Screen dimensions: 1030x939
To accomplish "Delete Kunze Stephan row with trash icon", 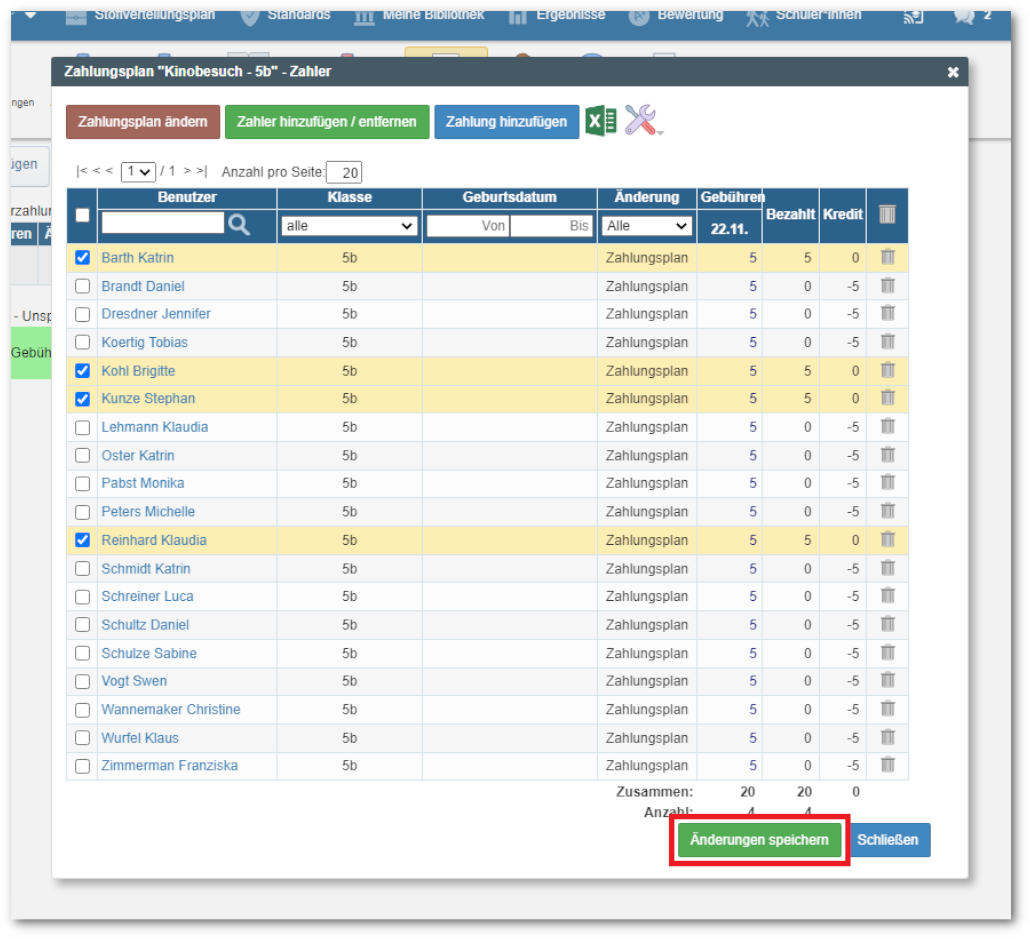I will pos(887,398).
